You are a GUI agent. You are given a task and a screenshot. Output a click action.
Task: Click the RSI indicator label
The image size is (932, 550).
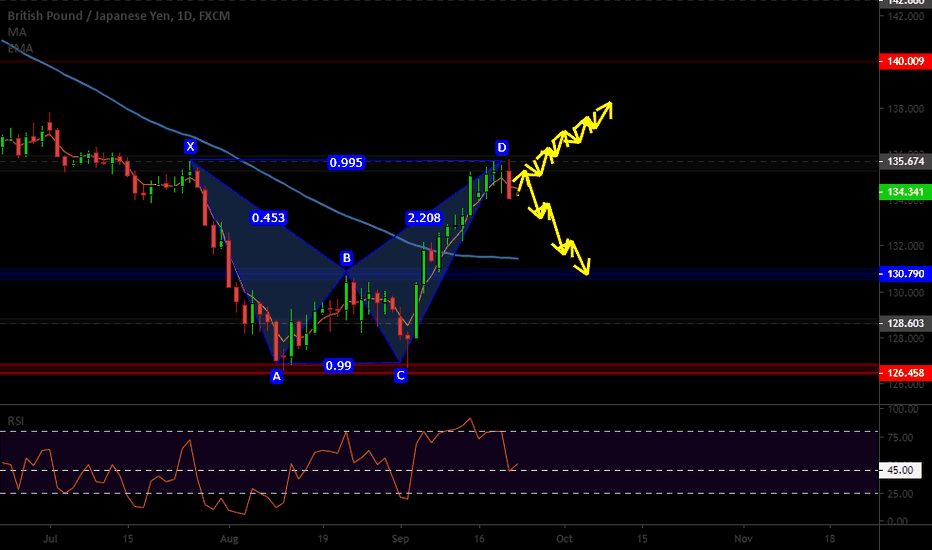[16, 421]
